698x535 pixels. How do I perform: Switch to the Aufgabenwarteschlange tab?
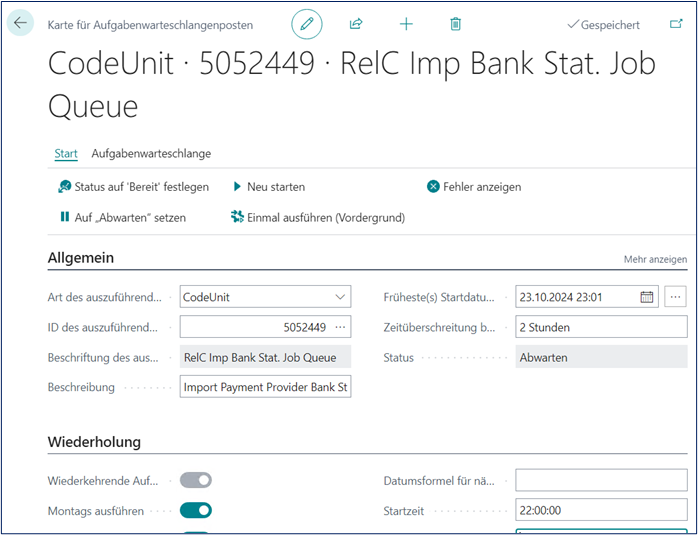(x=151, y=154)
